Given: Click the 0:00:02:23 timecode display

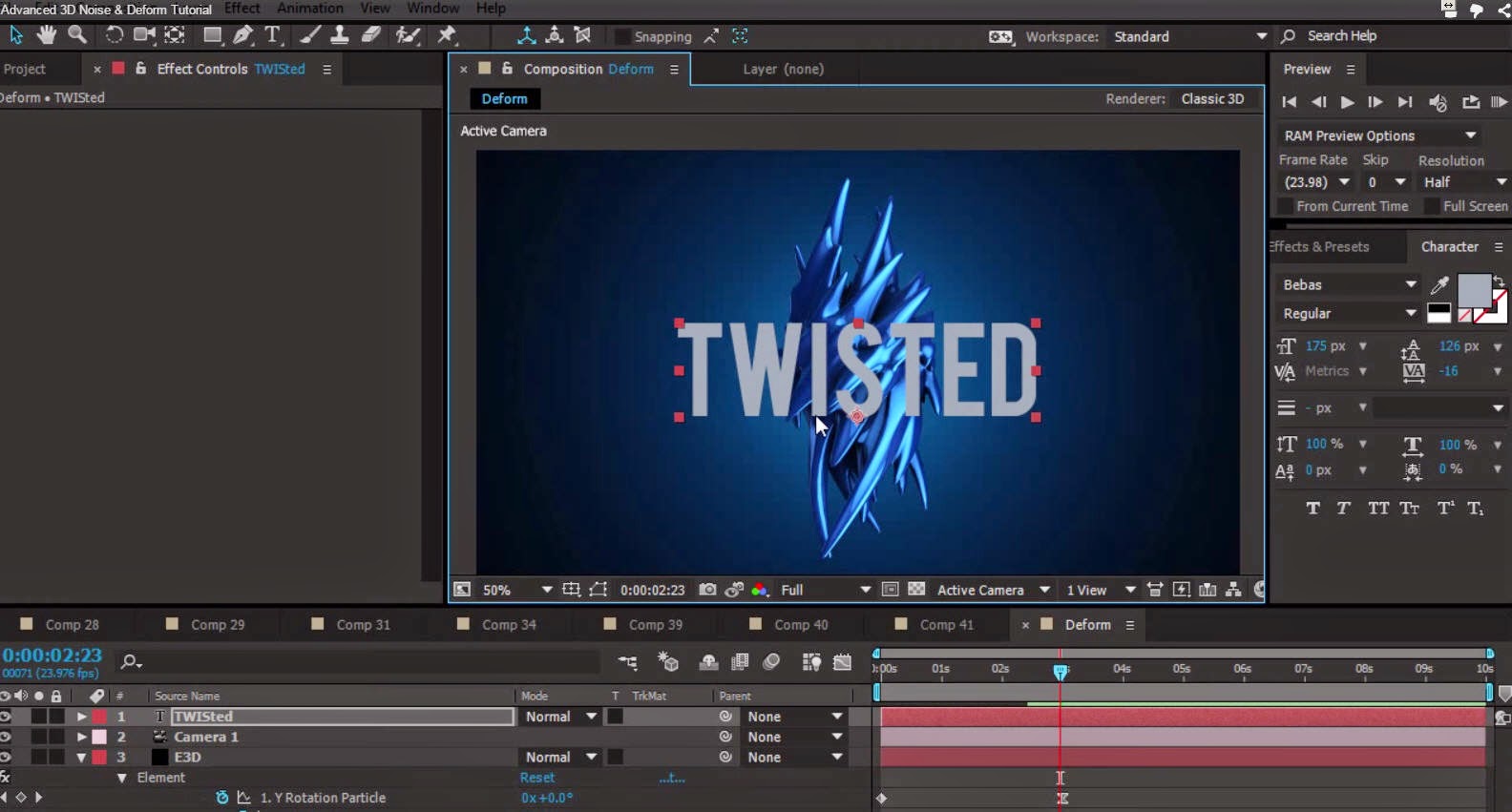Looking at the screenshot, I should point(52,655).
